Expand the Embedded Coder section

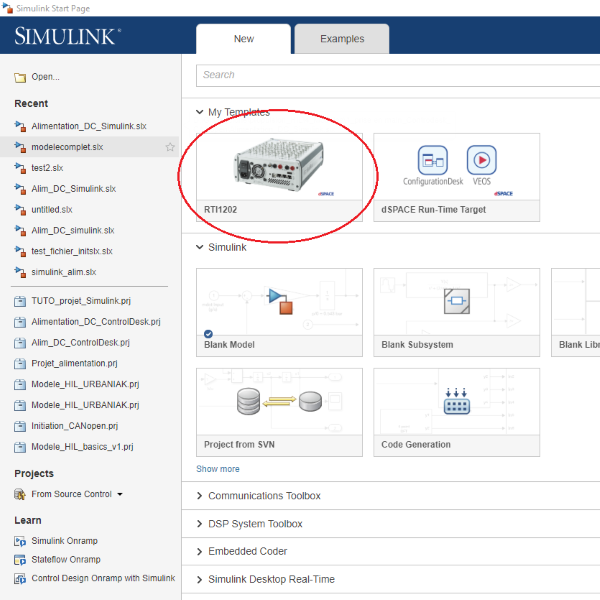click(x=199, y=551)
